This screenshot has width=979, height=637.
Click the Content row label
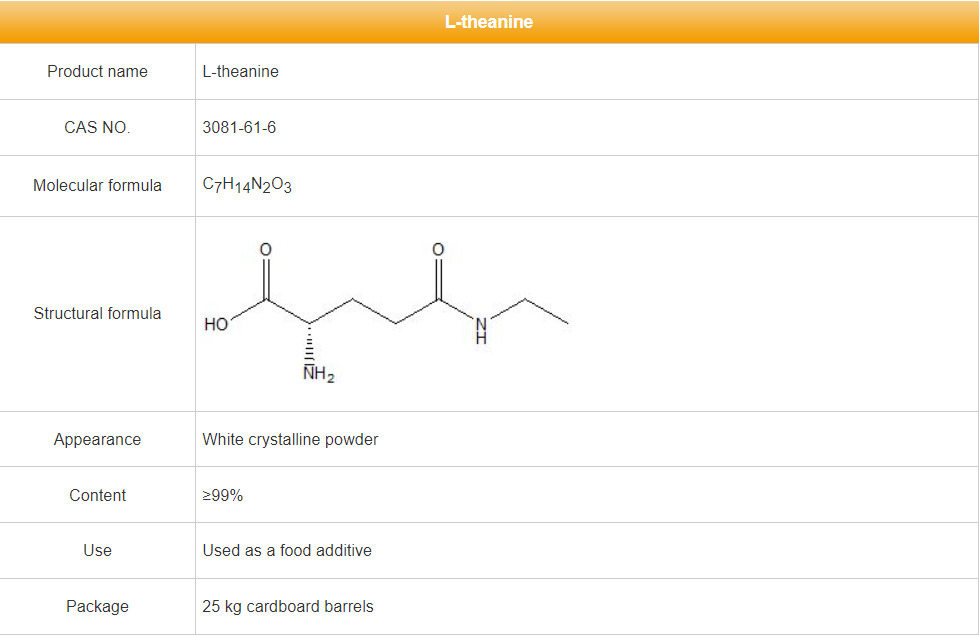tap(97, 496)
